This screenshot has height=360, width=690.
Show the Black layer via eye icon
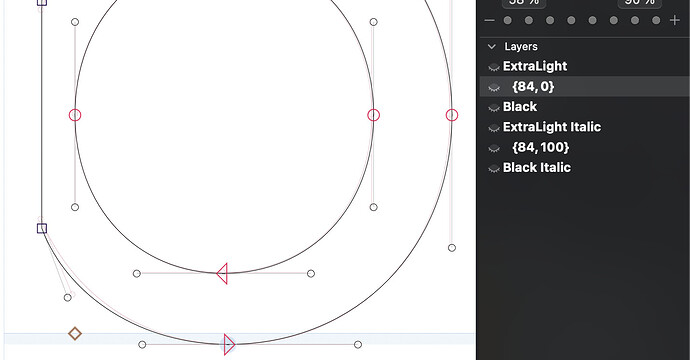494,107
